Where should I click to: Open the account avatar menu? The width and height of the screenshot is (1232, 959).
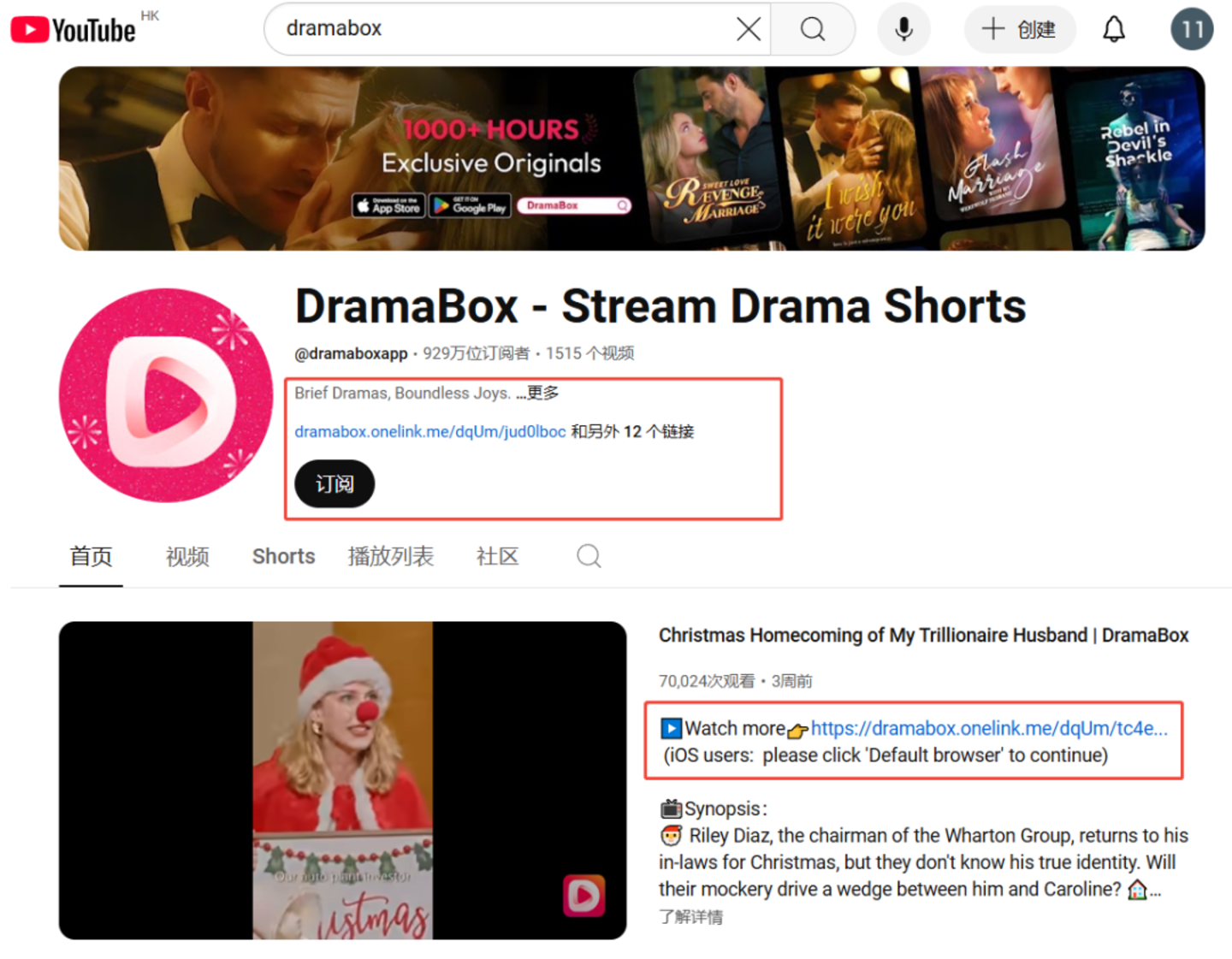1191,29
